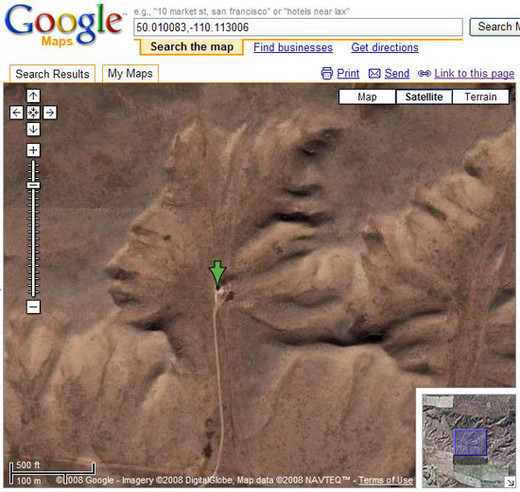This screenshot has width=520, height=492.
Task: Zoom out with the minus button
Action: pyautogui.click(x=33, y=307)
